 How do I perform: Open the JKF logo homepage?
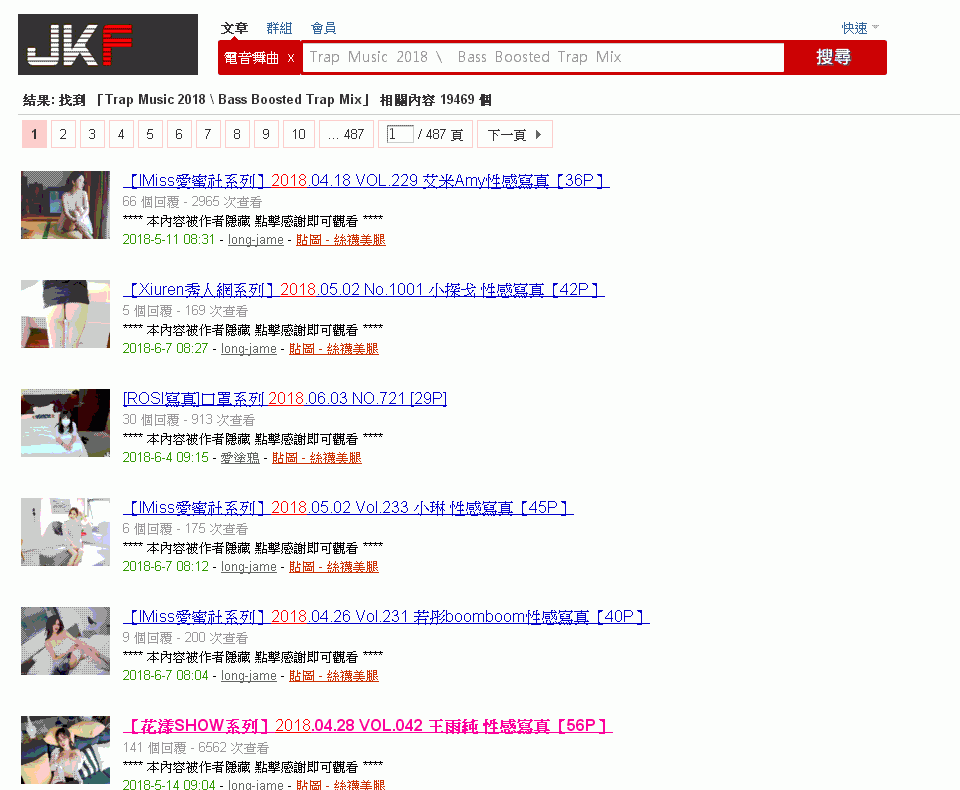(108, 44)
